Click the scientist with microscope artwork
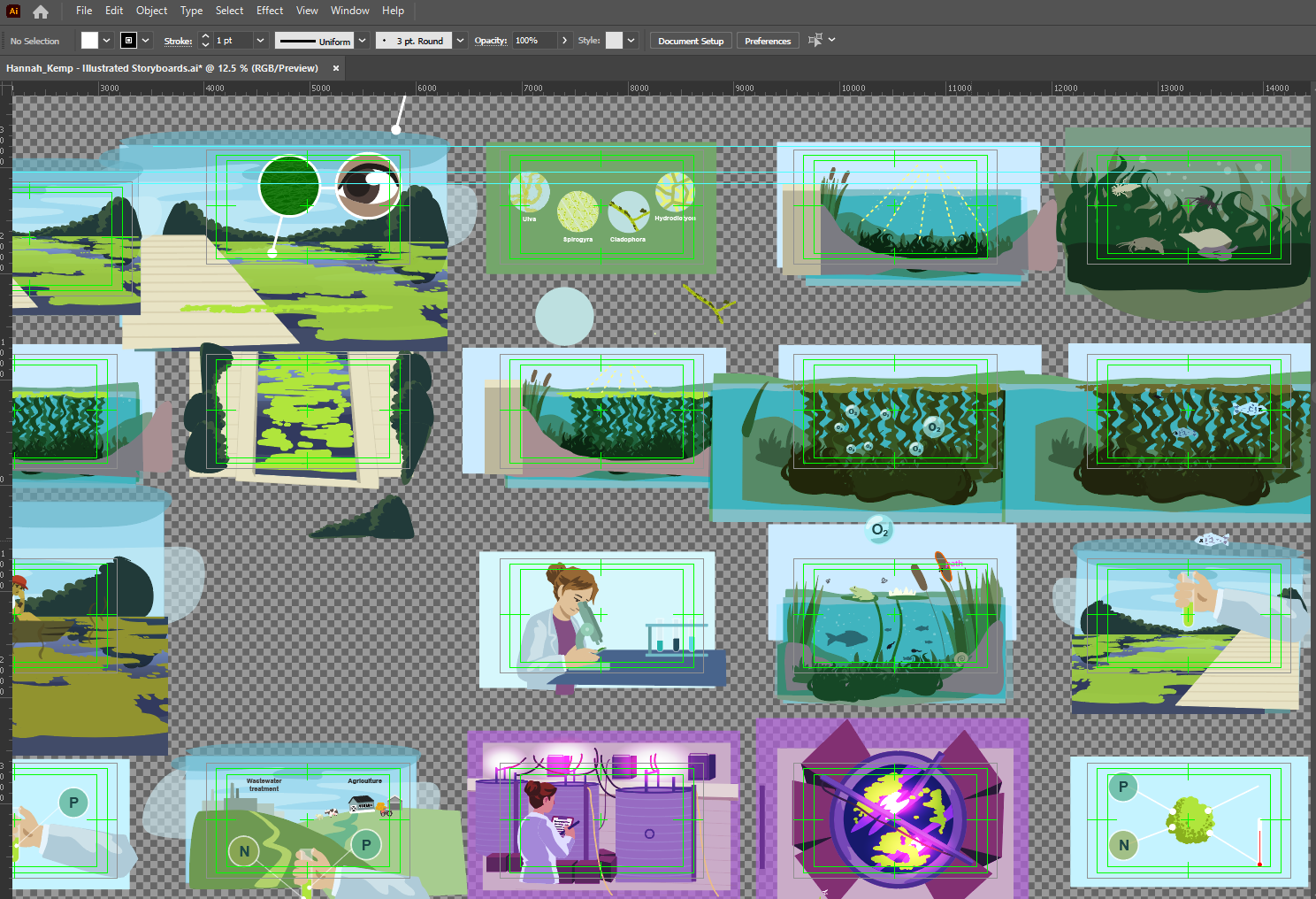This screenshot has width=1316, height=899. (602, 622)
